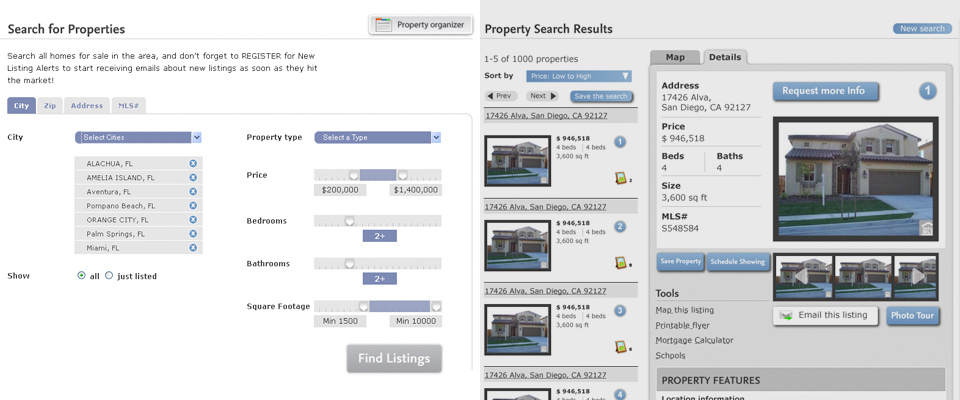
Task: Open house thumbnail of listing 3
Action: (x=517, y=330)
